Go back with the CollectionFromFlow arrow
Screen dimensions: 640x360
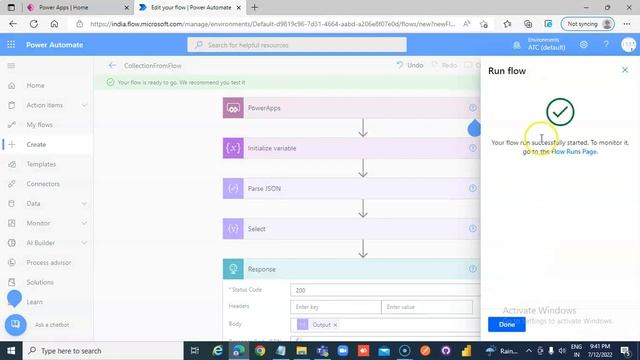112,65
